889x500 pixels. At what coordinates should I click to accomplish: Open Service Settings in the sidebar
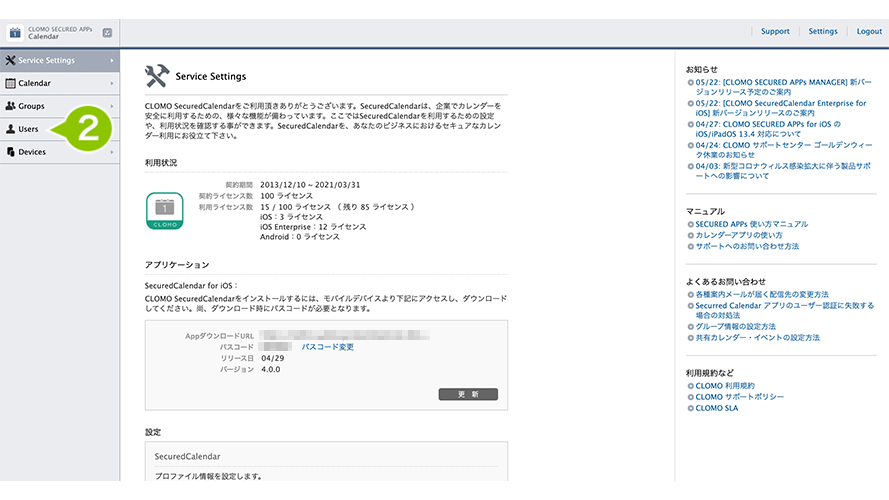[x=60, y=60]
